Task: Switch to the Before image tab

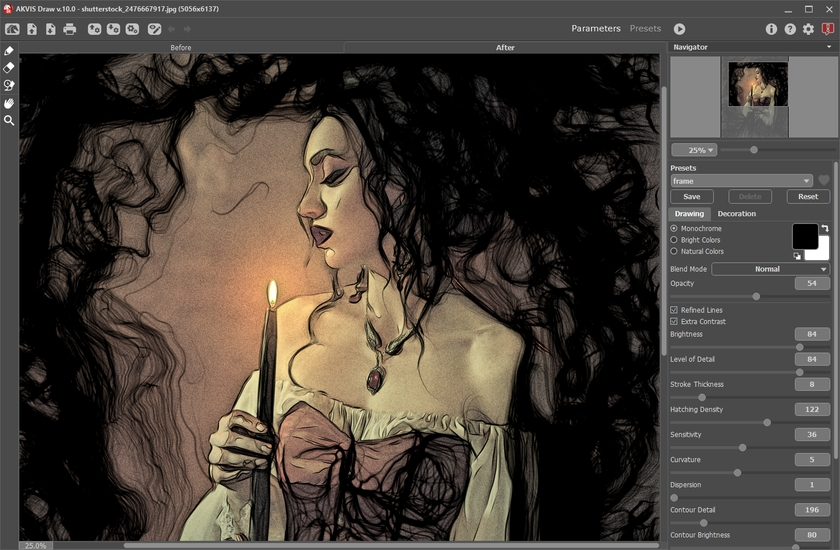Action: click(x=181, y=47)
